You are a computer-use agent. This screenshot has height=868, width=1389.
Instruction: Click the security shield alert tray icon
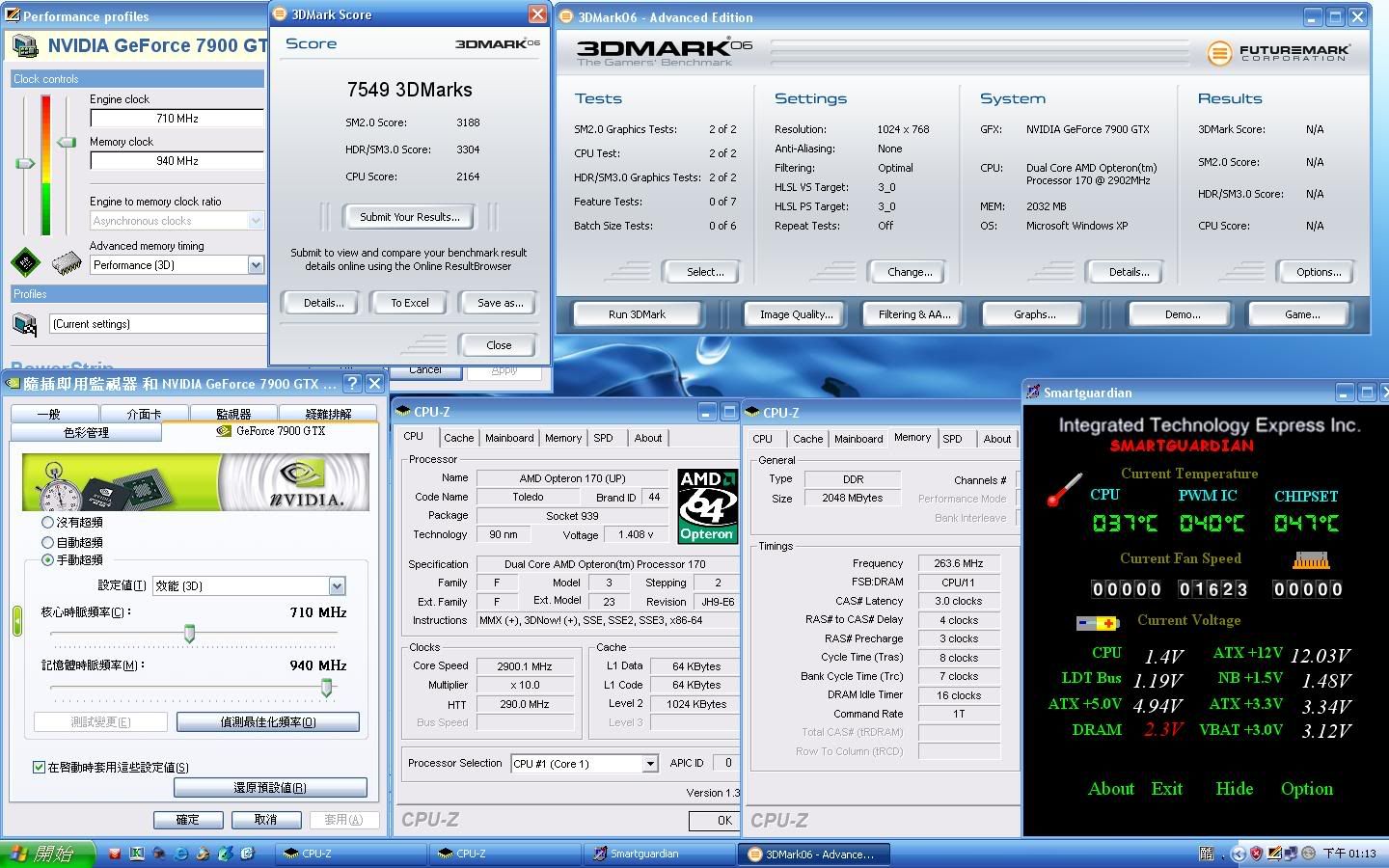[x=1256, y=854]
